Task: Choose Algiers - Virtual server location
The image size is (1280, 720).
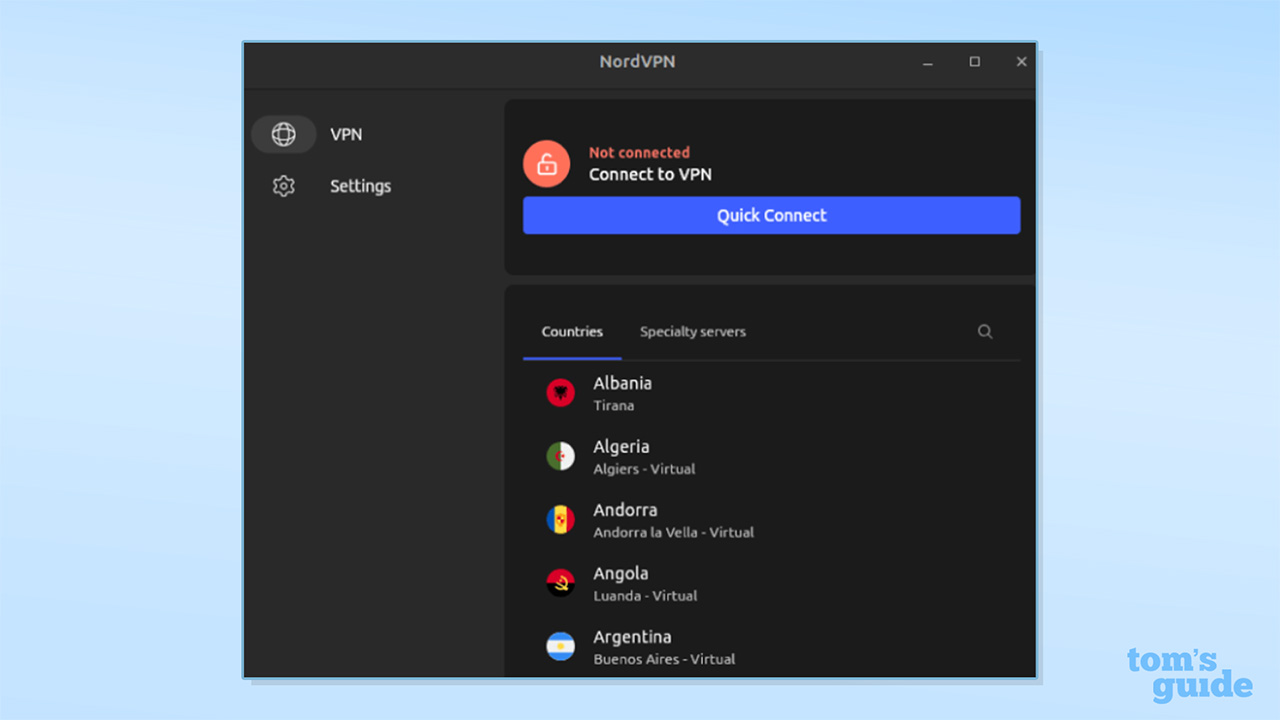Action: pos(644,469)
